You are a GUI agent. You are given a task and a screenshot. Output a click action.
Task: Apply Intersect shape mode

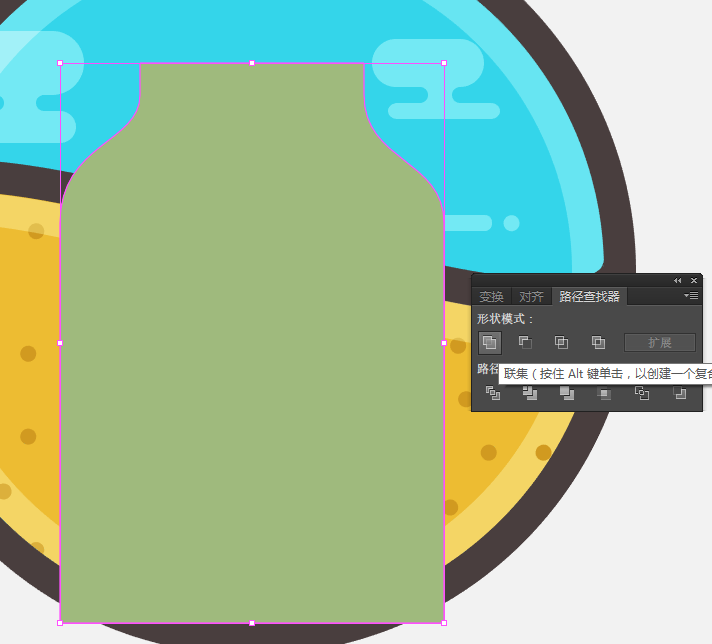(562, 342)
